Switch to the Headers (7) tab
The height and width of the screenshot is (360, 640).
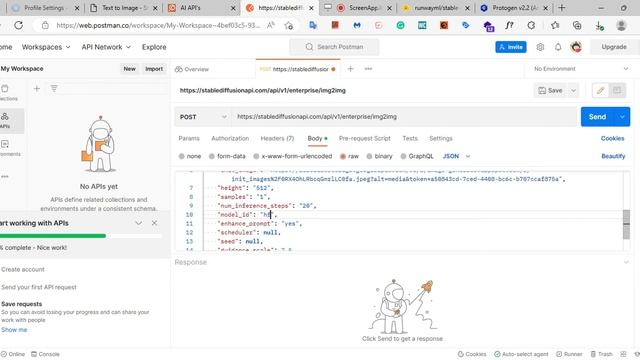(277, 138)
